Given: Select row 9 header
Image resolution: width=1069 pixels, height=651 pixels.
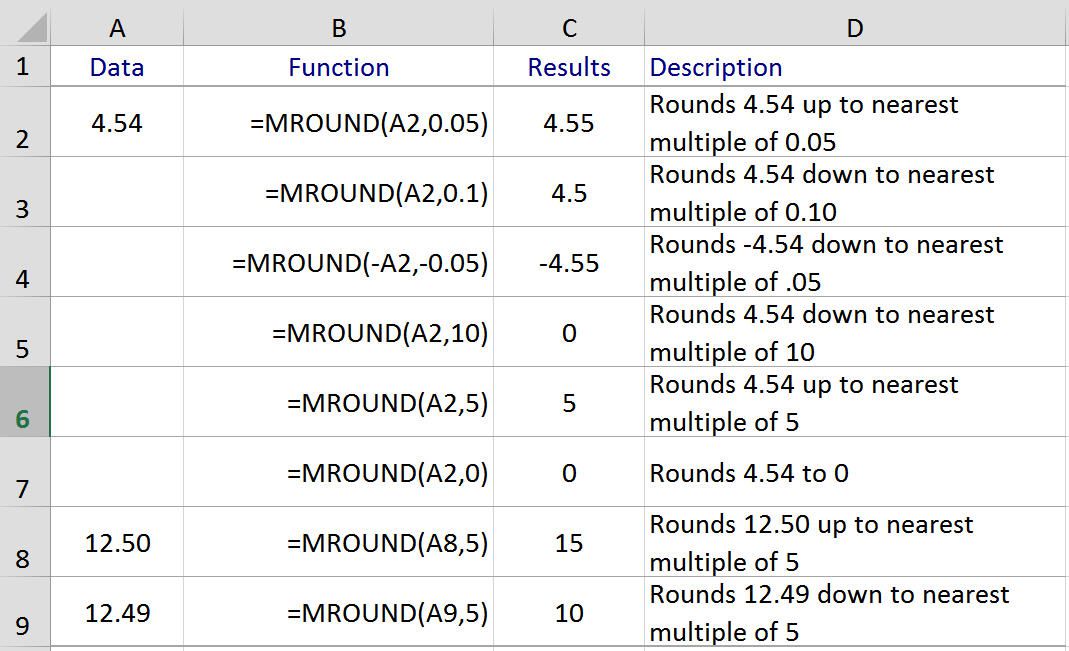Looking at the screenshot, I should click(25, 611).
